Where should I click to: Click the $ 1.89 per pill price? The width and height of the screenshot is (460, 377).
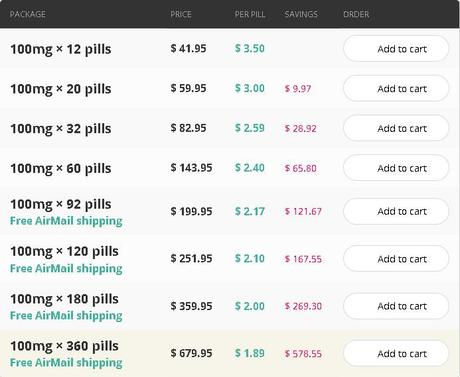coord(250,353)
